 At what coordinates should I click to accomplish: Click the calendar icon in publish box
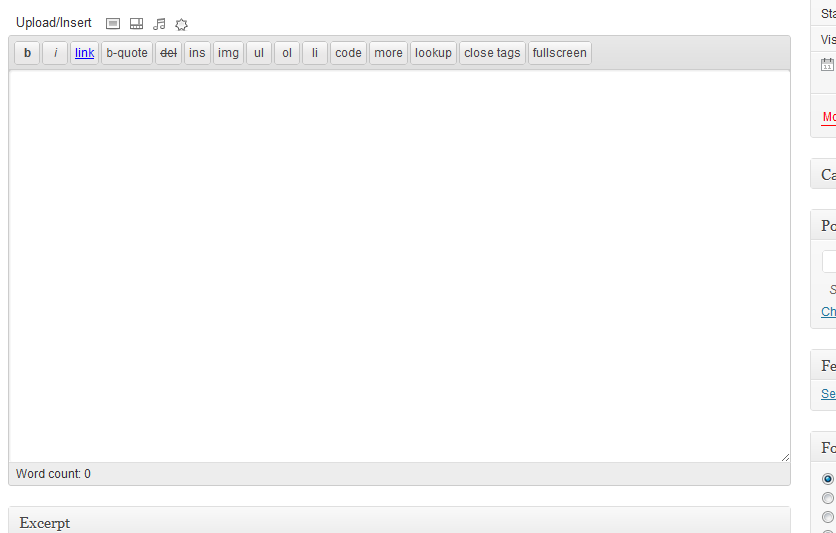pyautogui.click(x=827, y=64)
